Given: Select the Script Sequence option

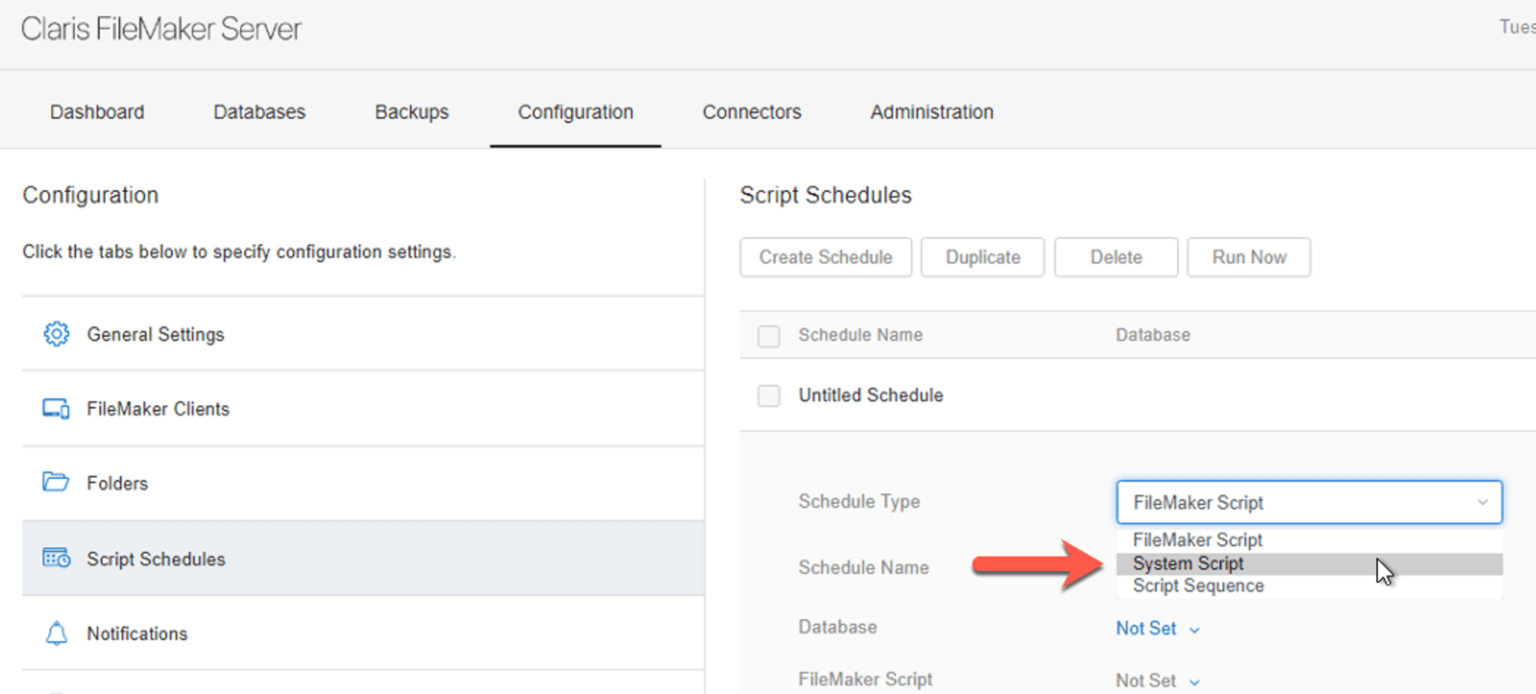Looking at the screenshot, I should [1198, 586].
